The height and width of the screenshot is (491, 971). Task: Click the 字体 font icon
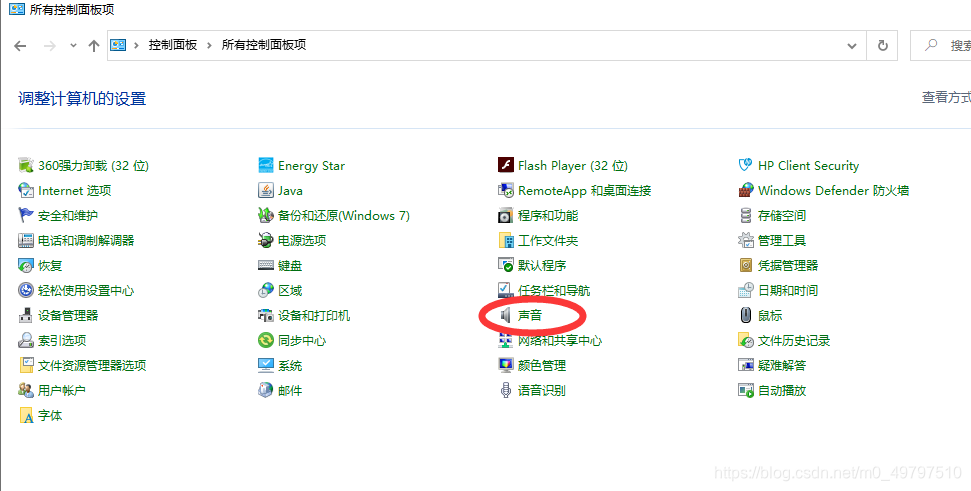click(x=26, y=415)
